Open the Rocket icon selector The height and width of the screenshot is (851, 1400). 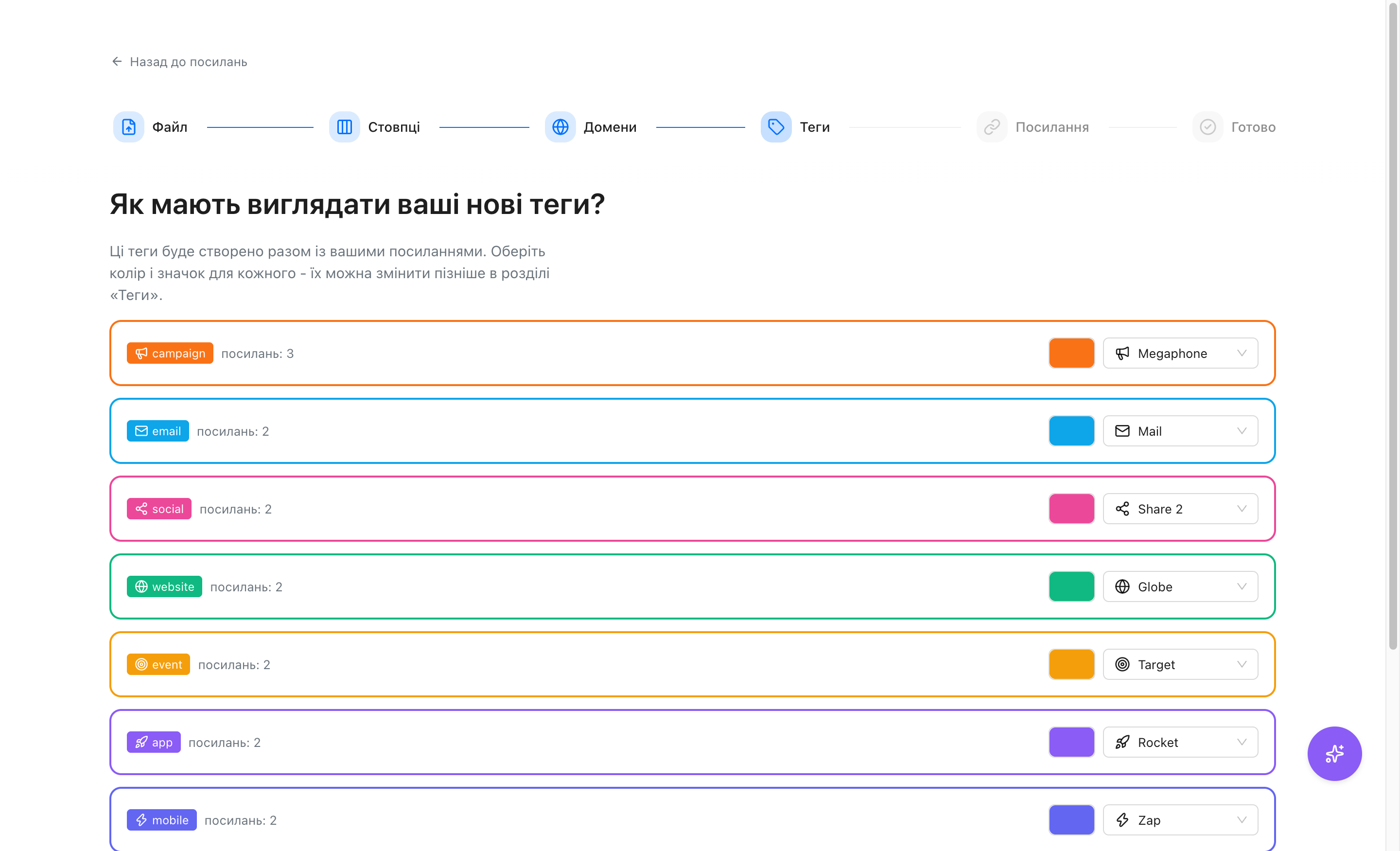(1181, 743)
